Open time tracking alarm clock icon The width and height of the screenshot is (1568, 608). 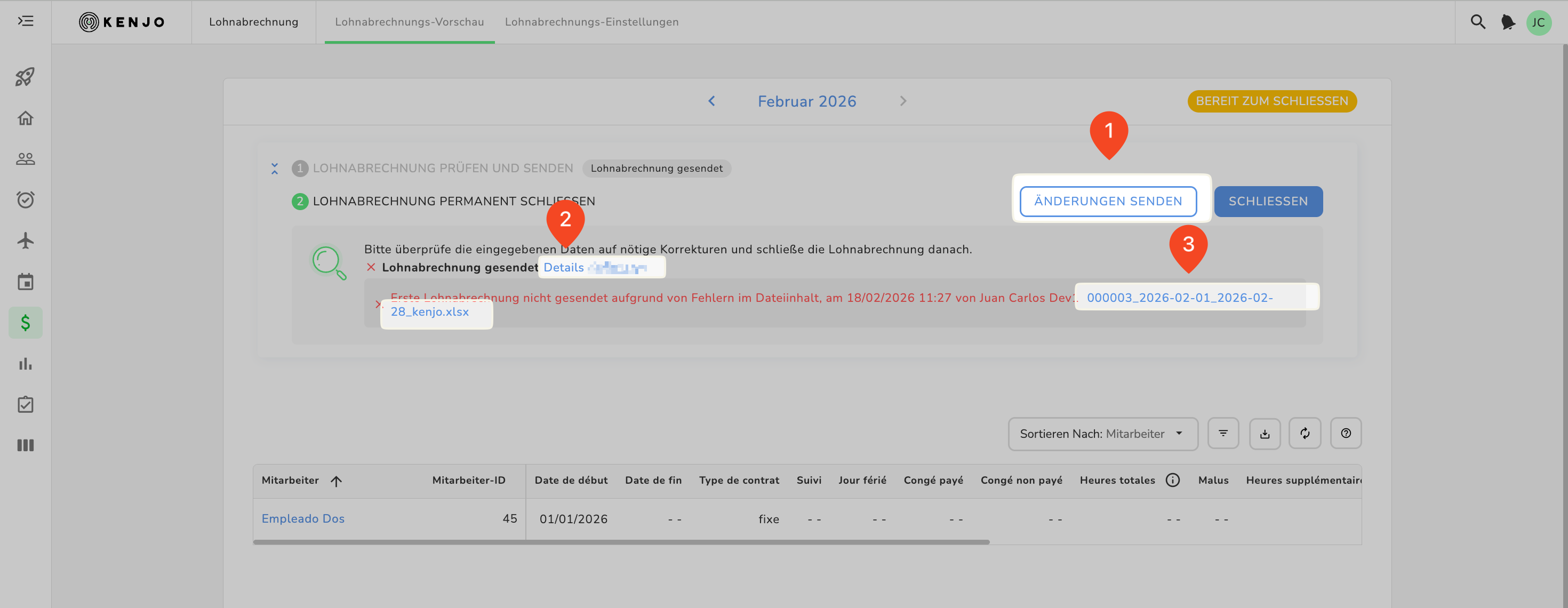click(x=25, y=199)
